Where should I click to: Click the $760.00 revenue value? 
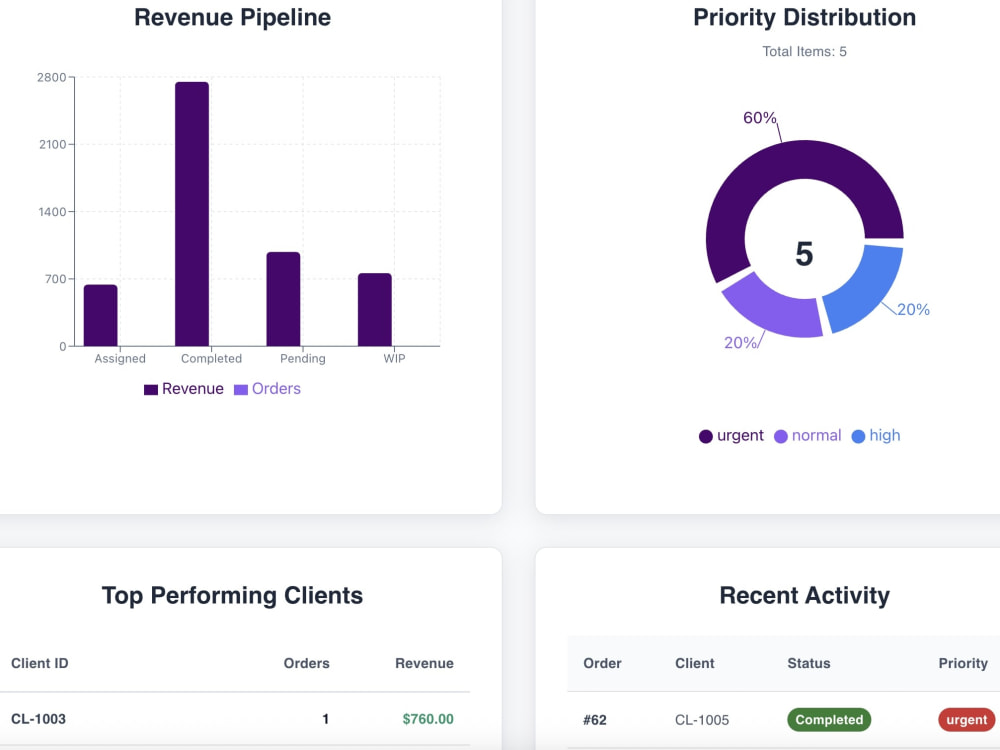[x=428, y=719]
